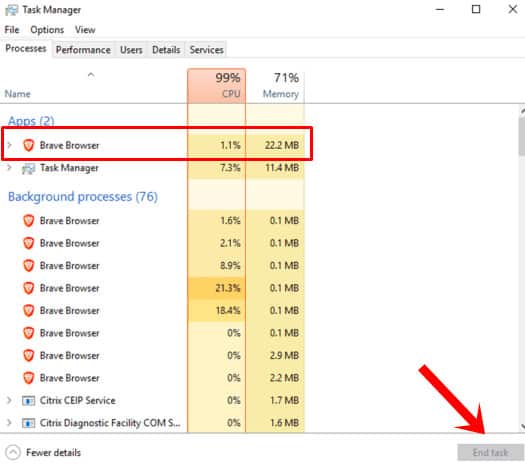Viewport: 525px width, 466px height.
Task: Click the Citrix CEIP Service icon
Action: pyautogui.click(x=28, y=401)
